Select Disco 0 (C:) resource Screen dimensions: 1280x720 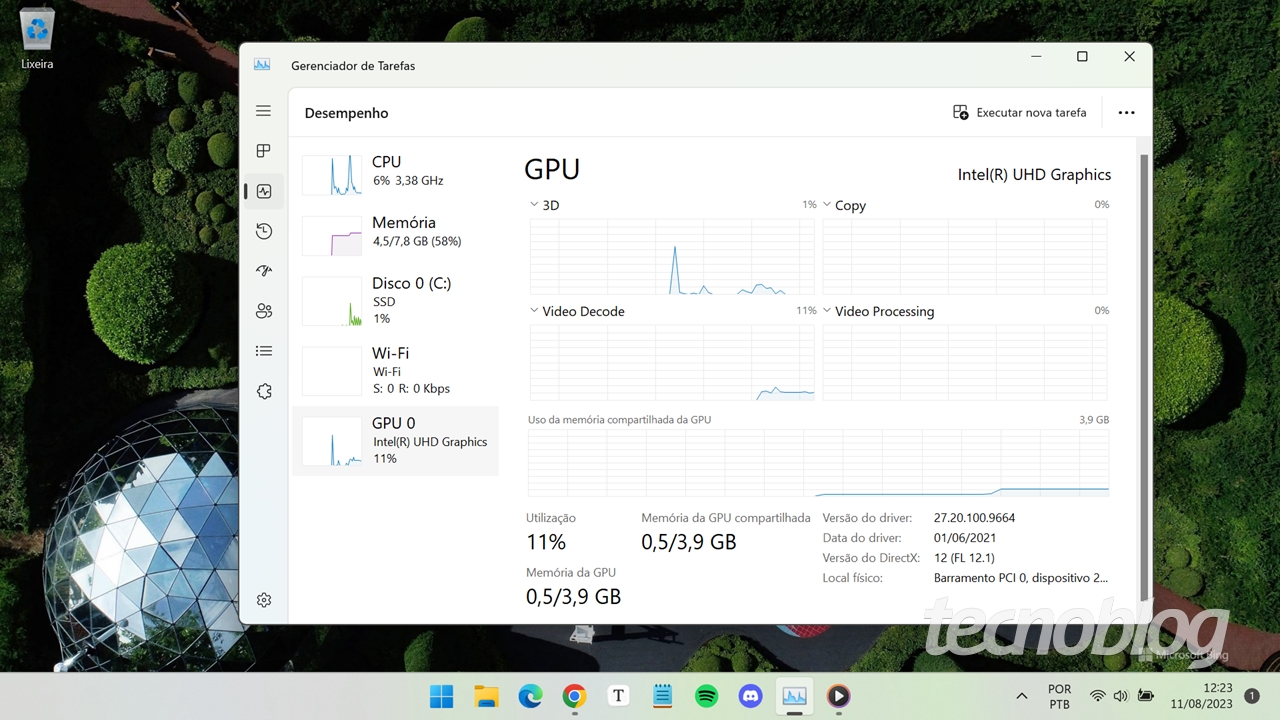[x=395, y=300]
